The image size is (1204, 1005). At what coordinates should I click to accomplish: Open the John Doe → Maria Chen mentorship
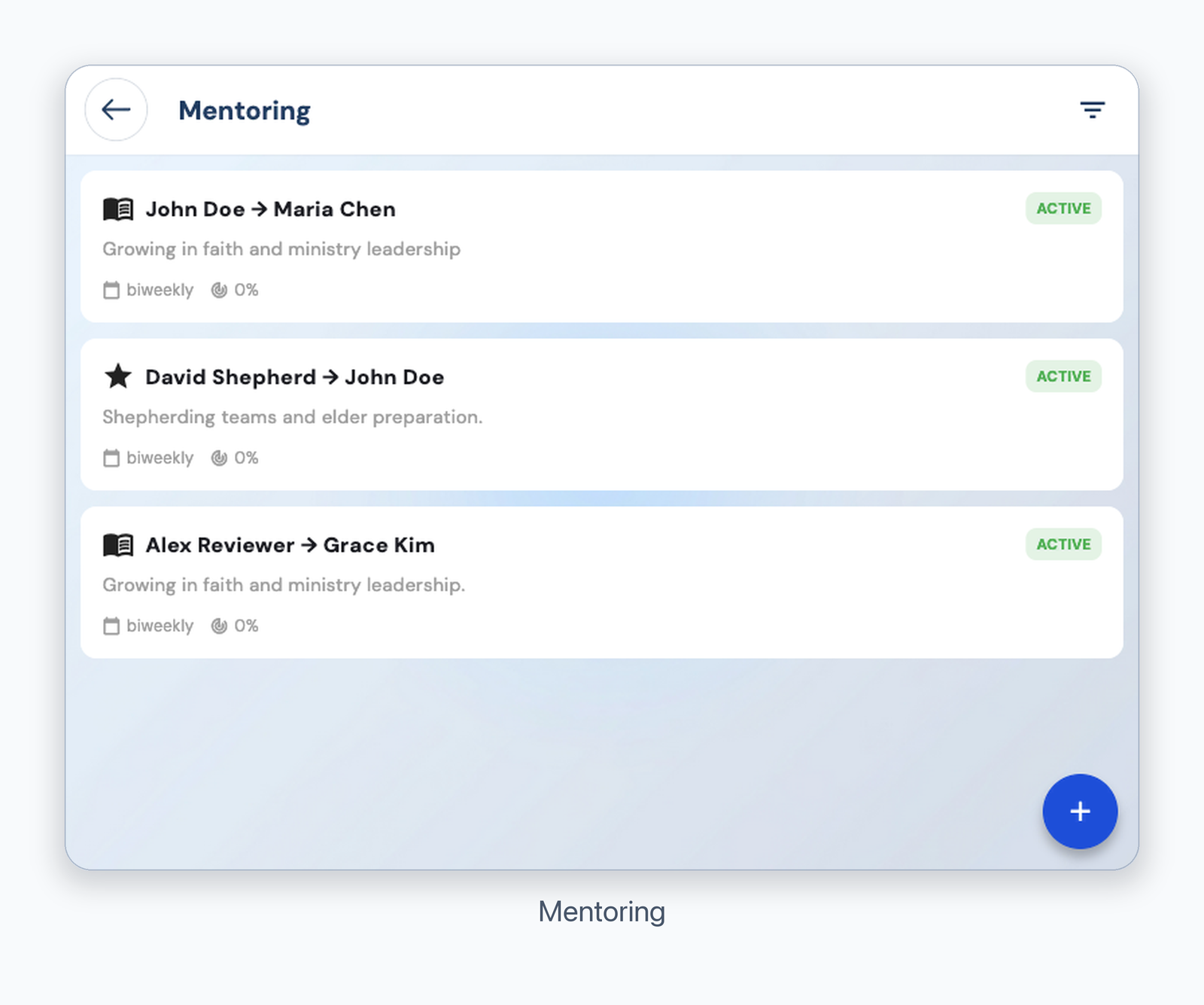[x=602, y=247]
